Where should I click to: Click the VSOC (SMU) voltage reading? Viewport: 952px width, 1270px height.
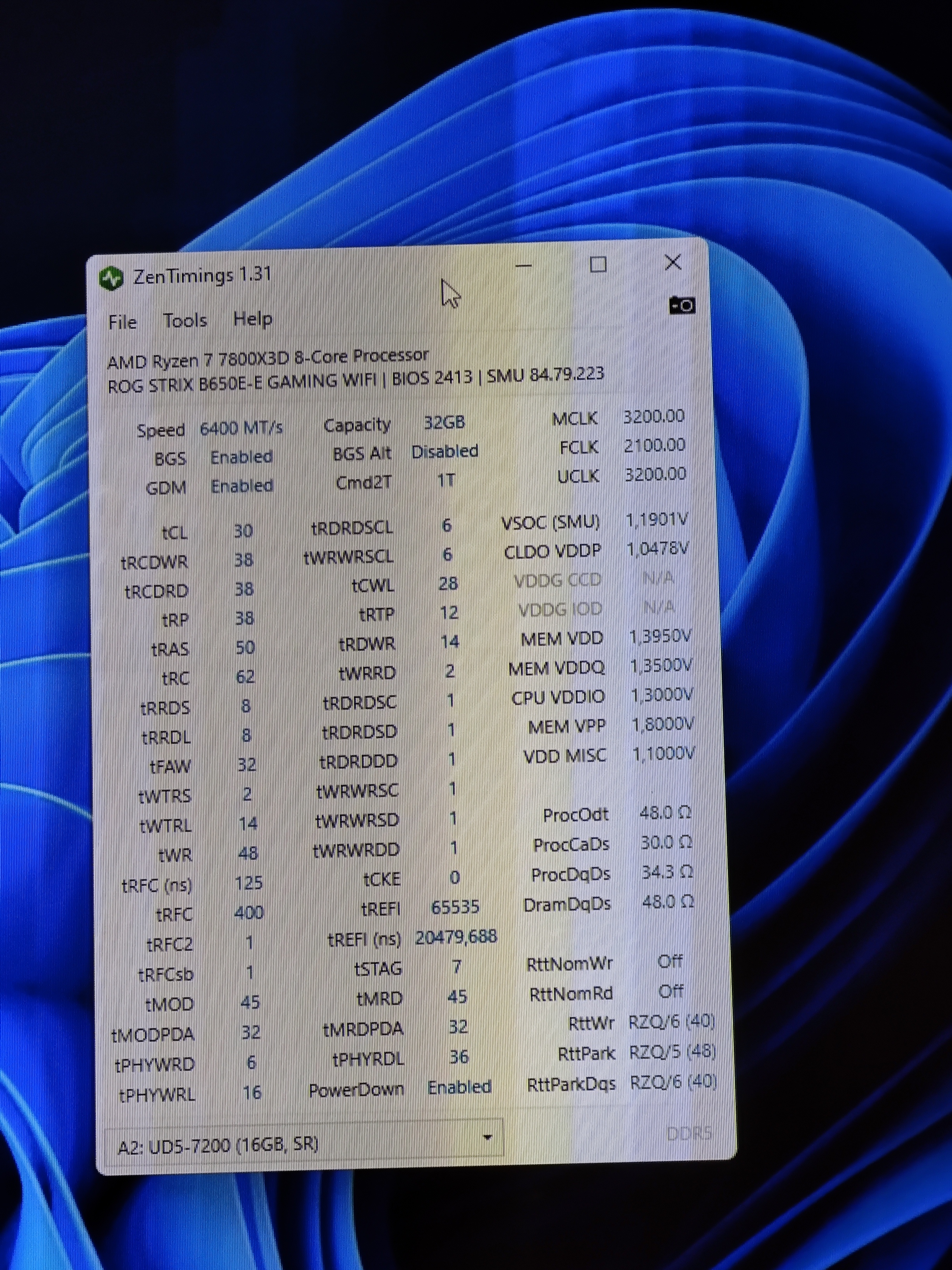tap(657, 520)
